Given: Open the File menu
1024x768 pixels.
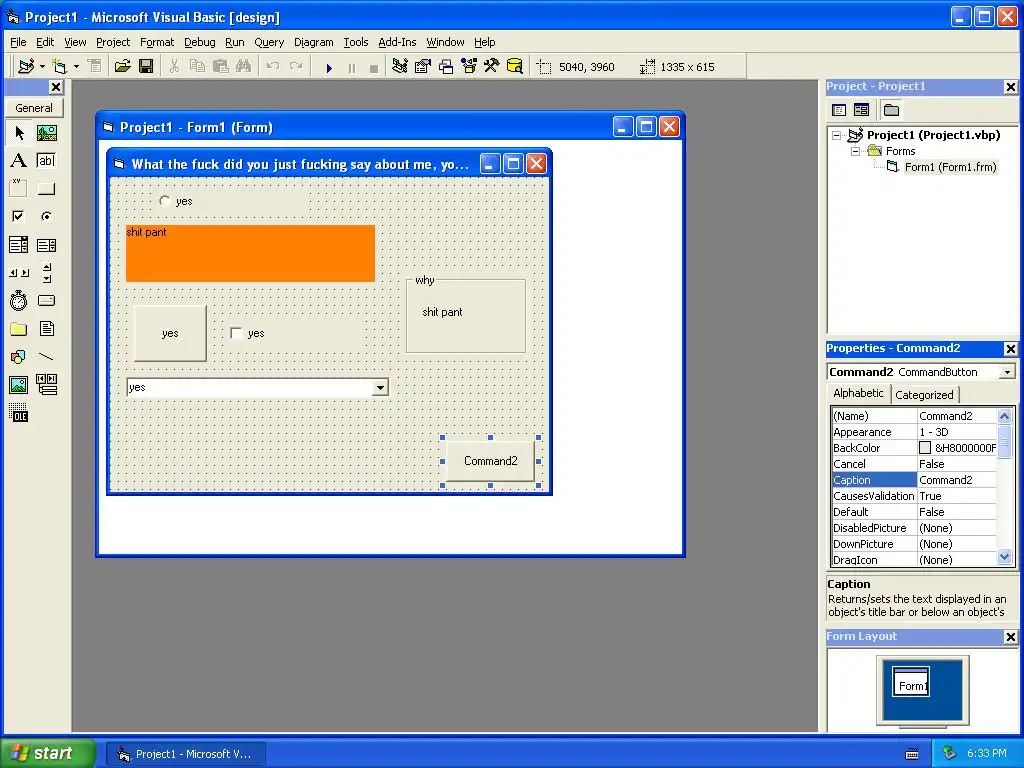Looking at the screenshot, I should pyautogui.click(x=18, y=42).
